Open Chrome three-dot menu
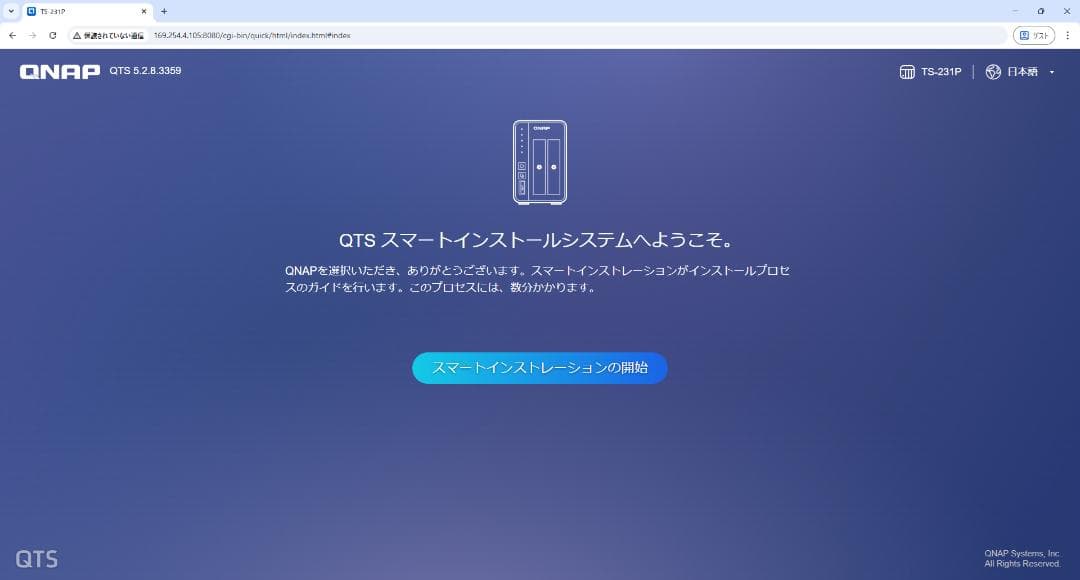This screenshot has width=1080, height=580. [x=1067, y=35]
